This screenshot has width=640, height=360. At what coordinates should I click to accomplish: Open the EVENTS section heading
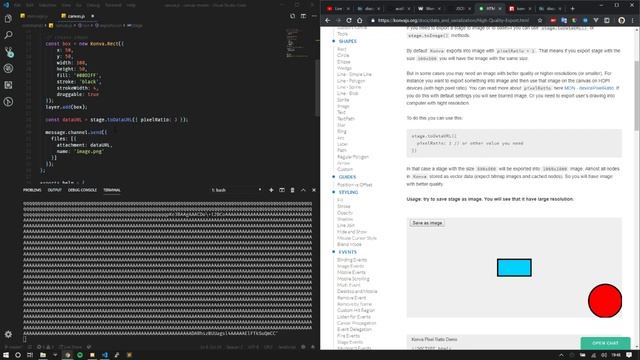pyautogui.click(x=347, y=252)
